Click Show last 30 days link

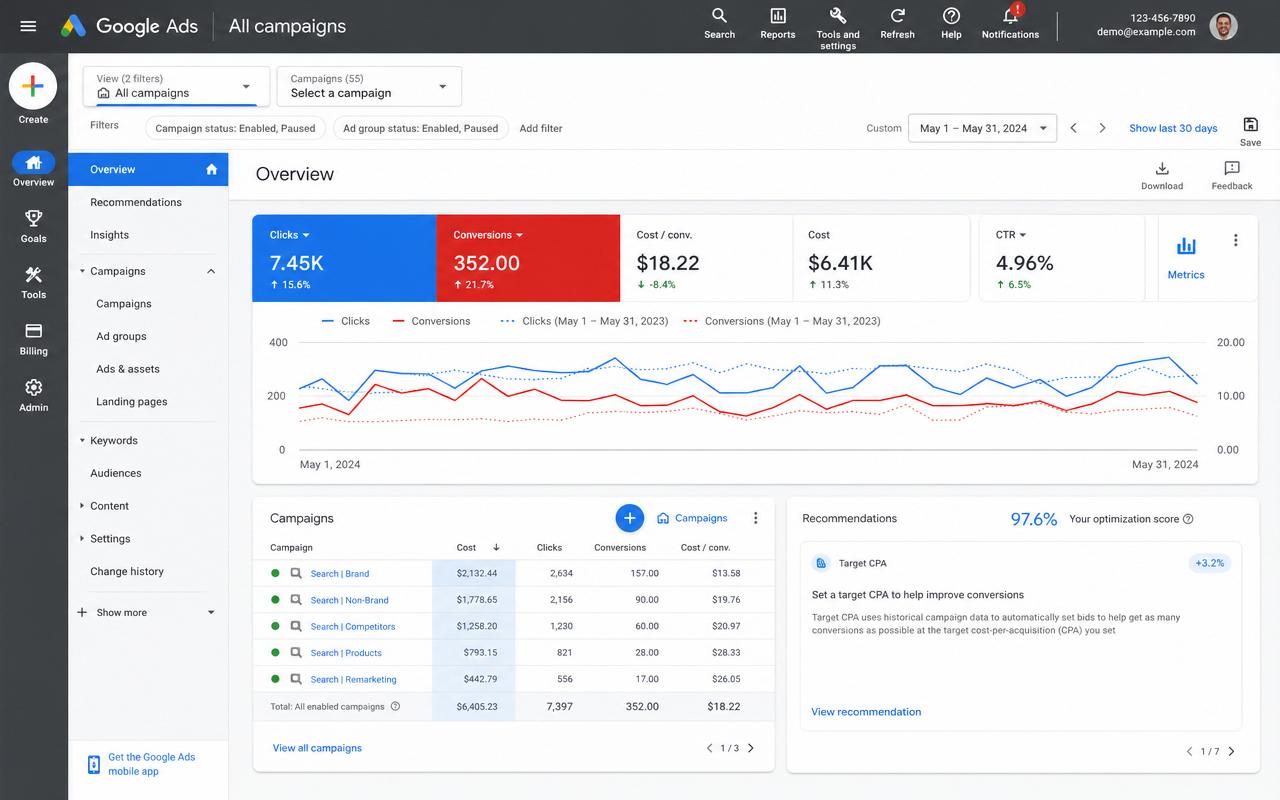pos(1173,128)
